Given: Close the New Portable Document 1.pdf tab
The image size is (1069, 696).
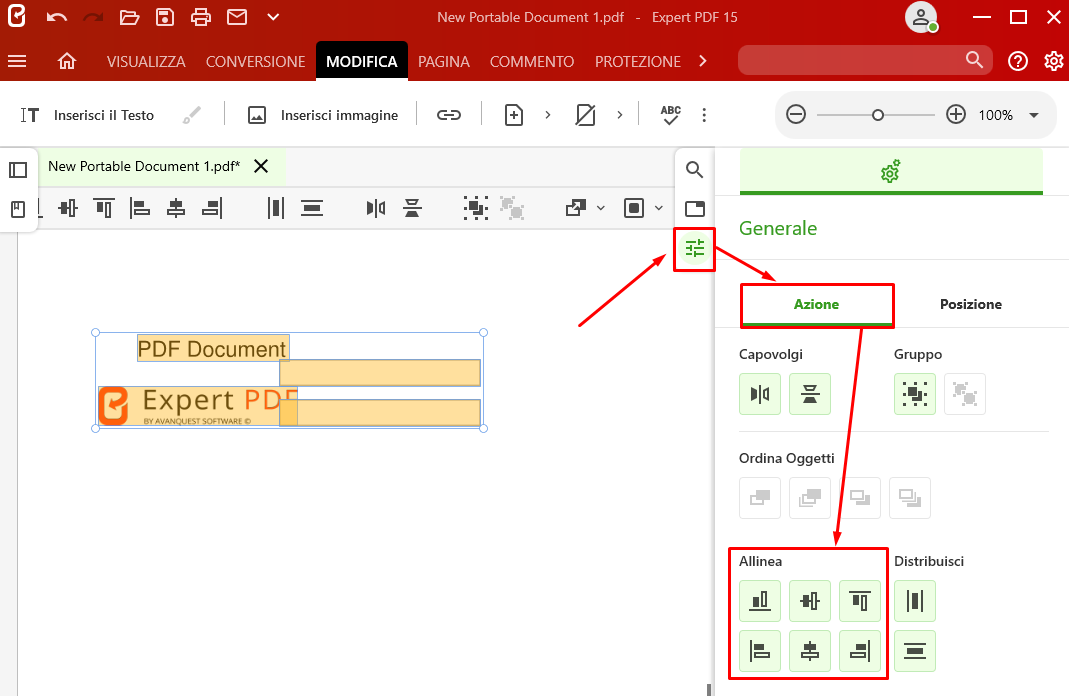Looking at the screenshot, I should 261,166.
